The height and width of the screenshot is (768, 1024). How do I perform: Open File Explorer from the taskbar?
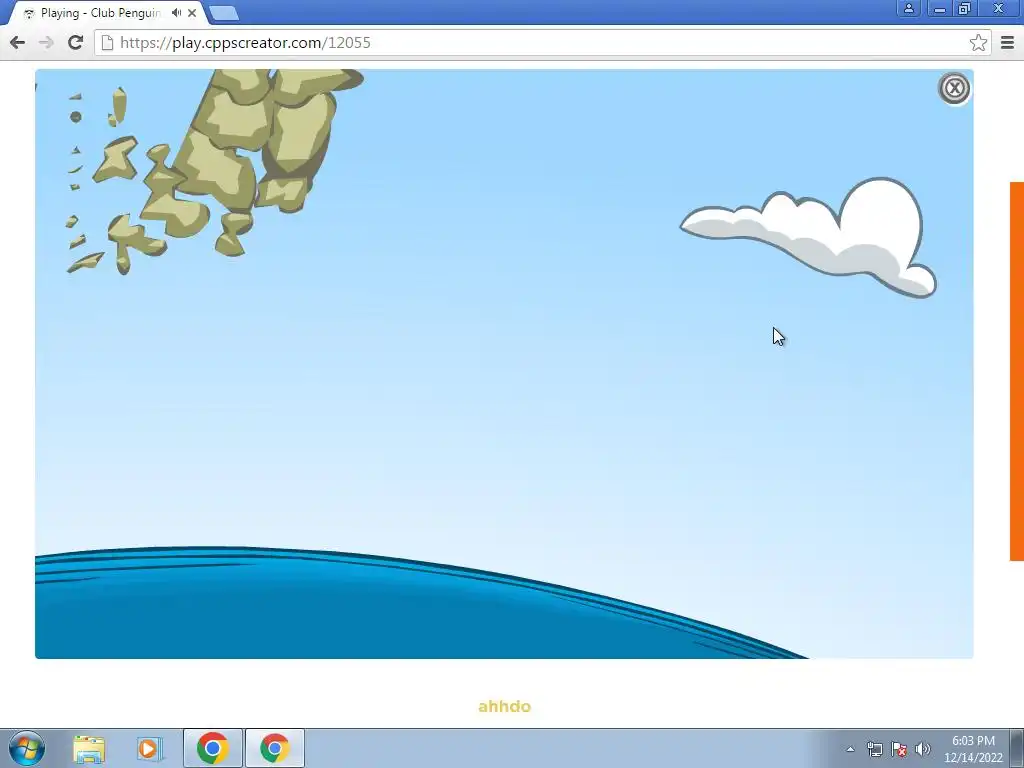click(89, 748)
